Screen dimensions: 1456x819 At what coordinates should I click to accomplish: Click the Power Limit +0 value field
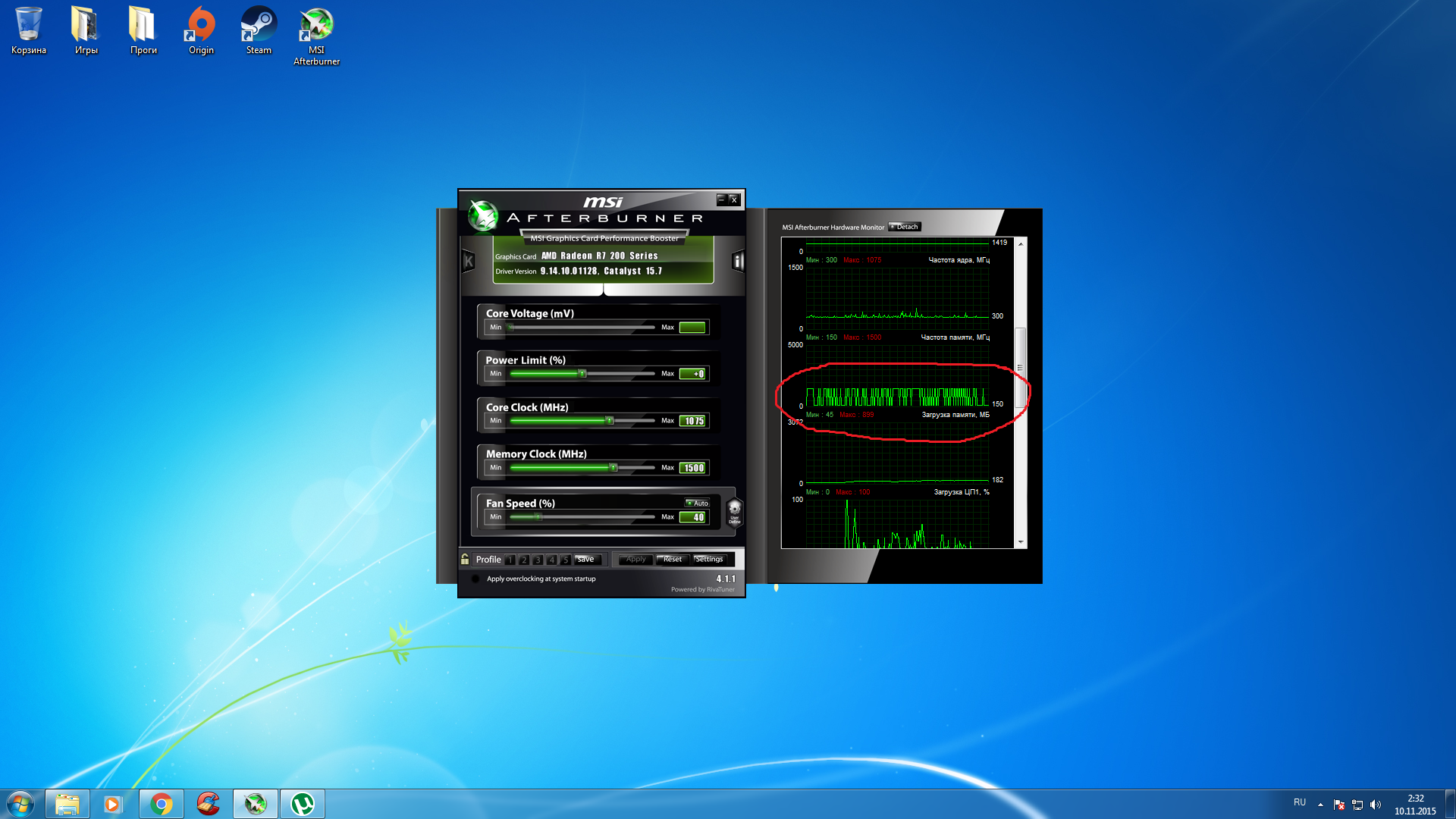point(692,374)
